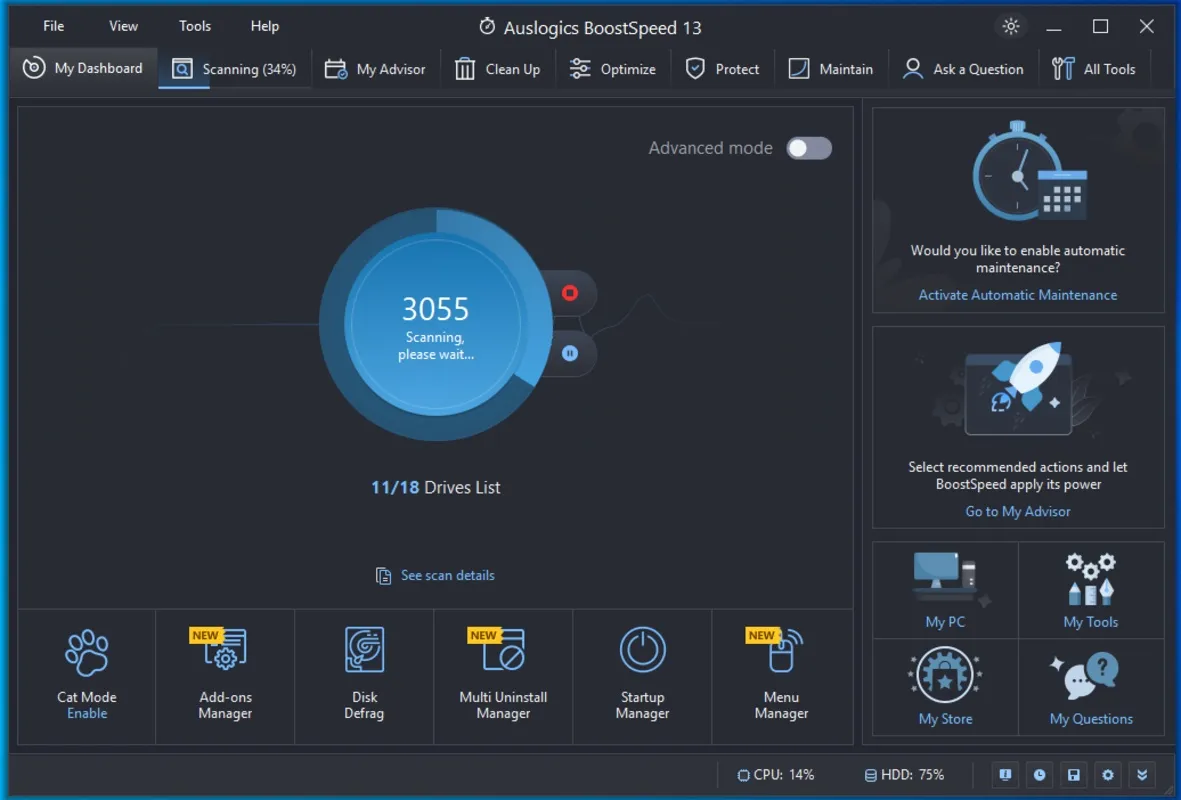Click the My Tools tile
The image size is (1181, 800).
click(x=1091, y=590)
